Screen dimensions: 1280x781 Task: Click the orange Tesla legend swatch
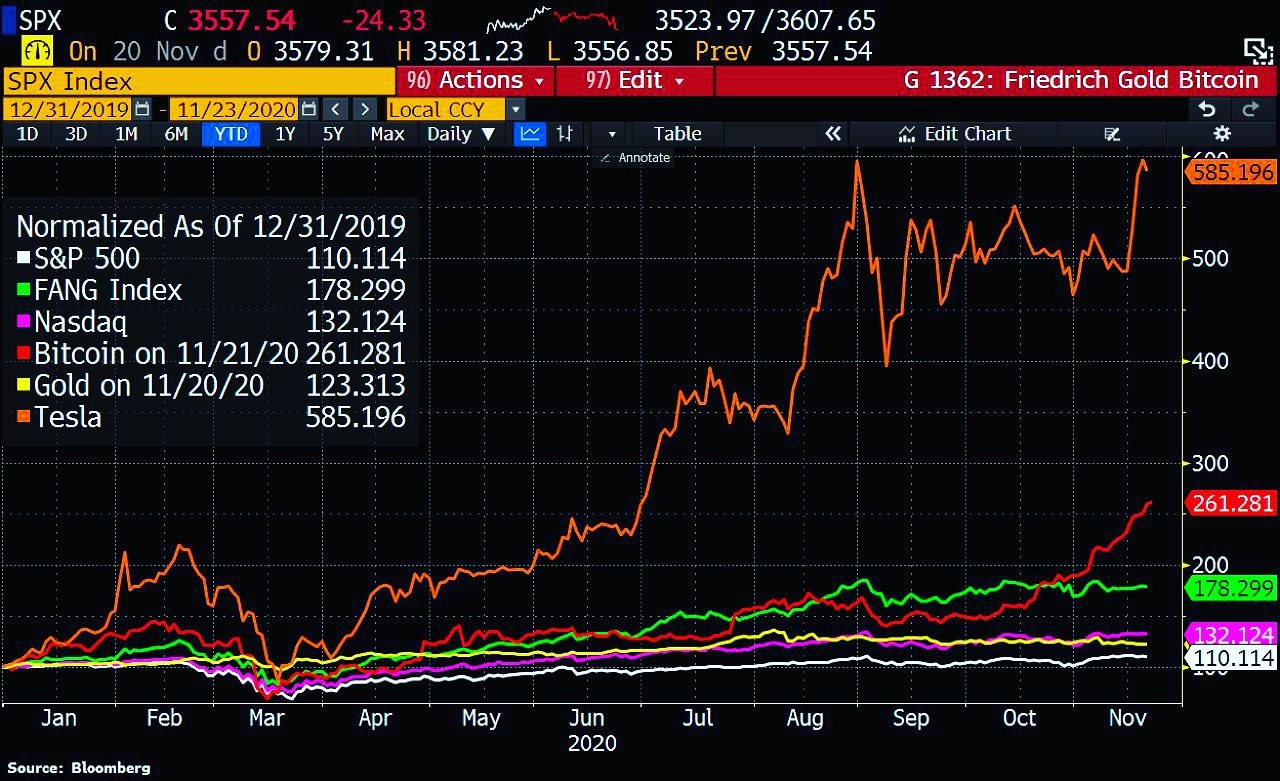click(x=24, y=417)
